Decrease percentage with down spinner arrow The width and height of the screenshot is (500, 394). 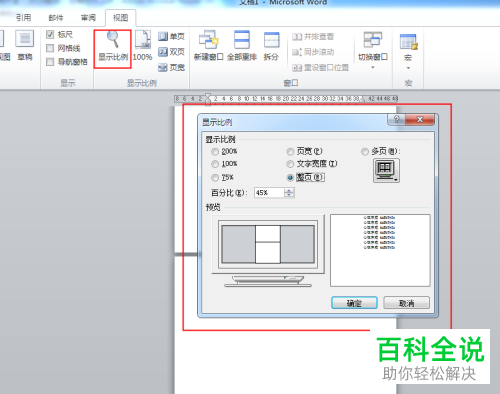(289, 195)
